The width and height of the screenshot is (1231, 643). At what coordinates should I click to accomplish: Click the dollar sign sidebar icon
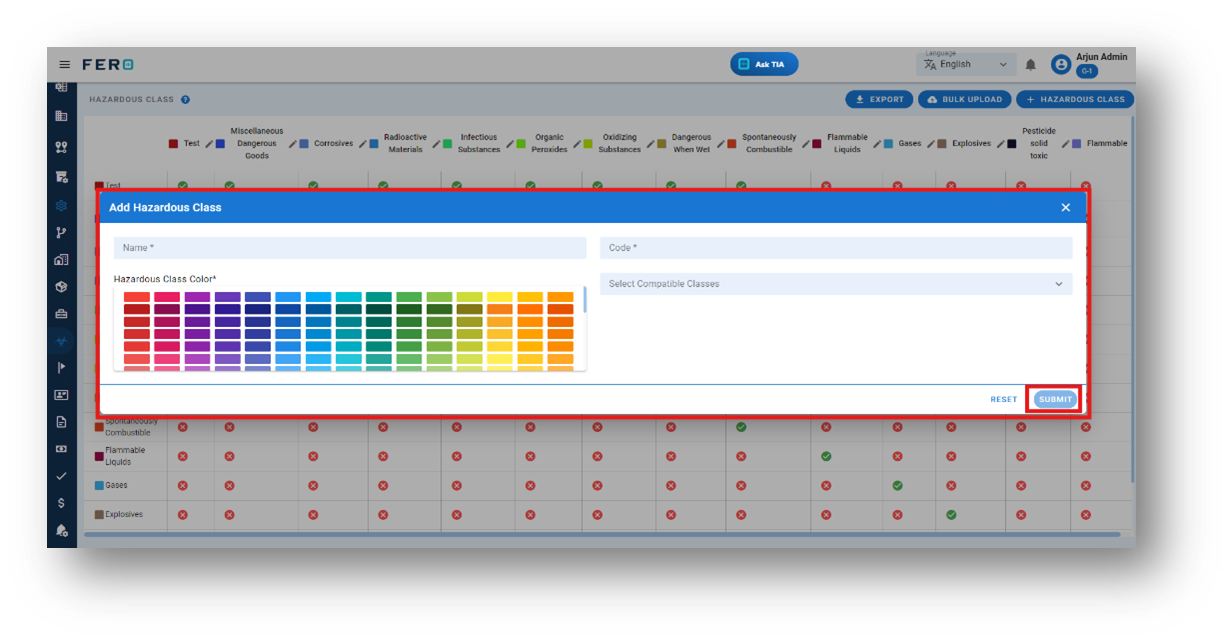pyautogui.click(x=61, y=503)
